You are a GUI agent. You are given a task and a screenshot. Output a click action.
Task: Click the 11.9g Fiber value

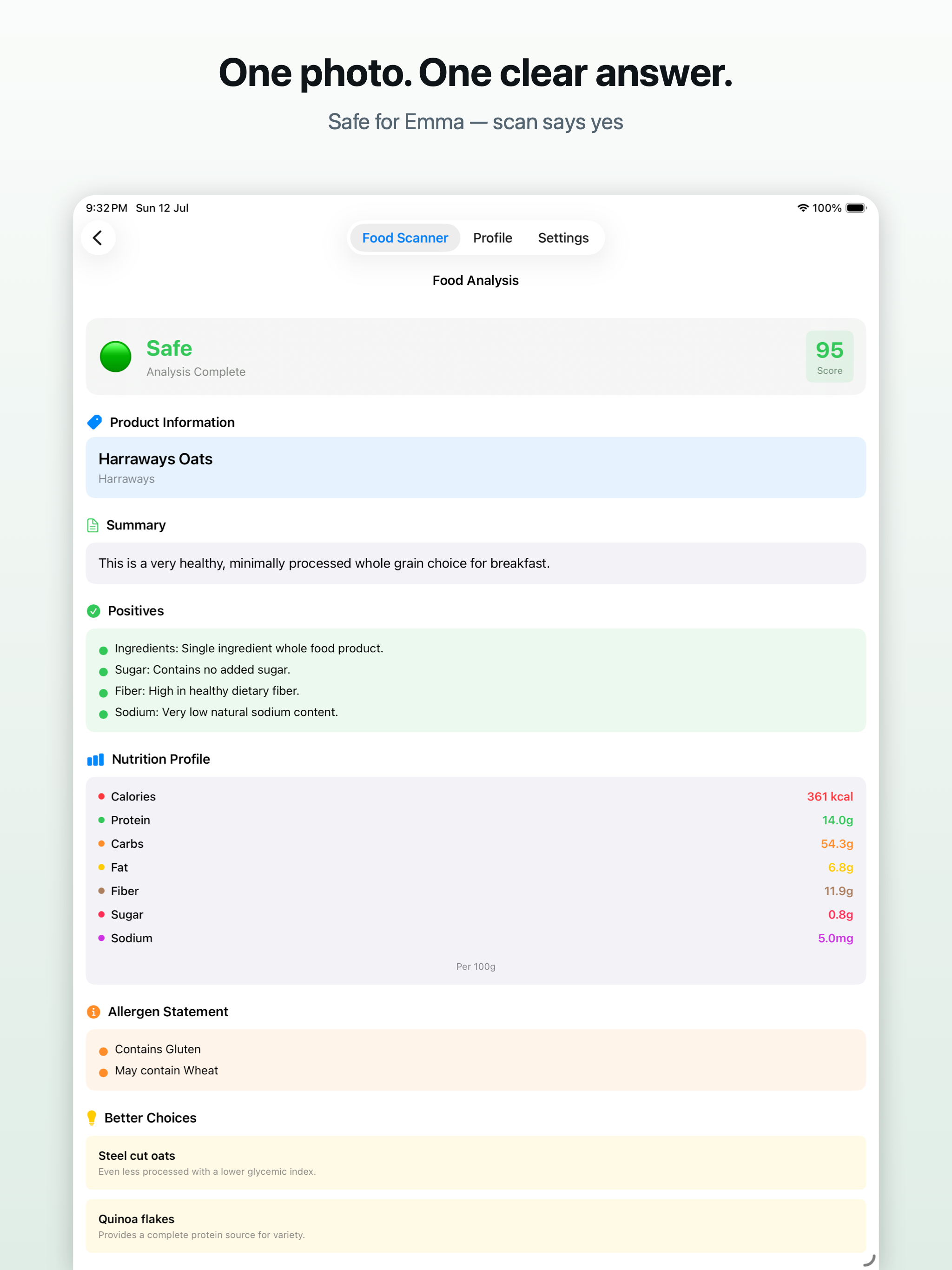838,891
